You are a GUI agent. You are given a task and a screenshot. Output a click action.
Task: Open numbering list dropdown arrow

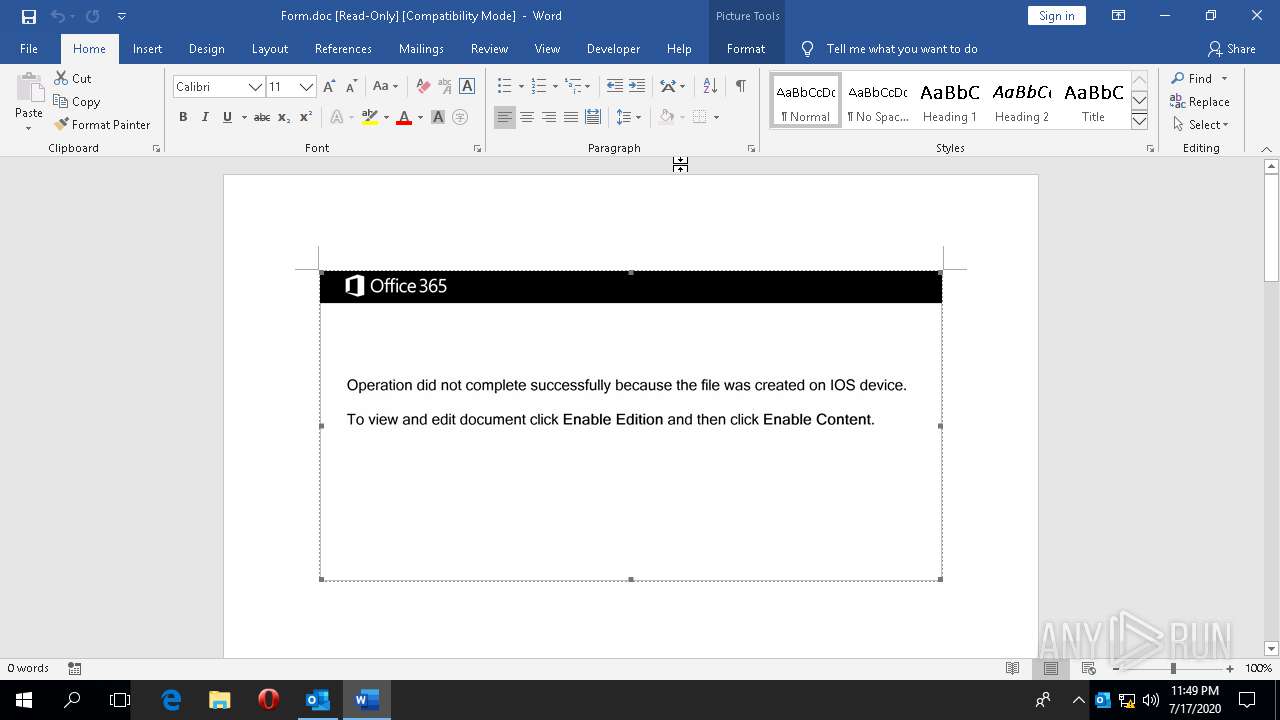coord(555,87)
